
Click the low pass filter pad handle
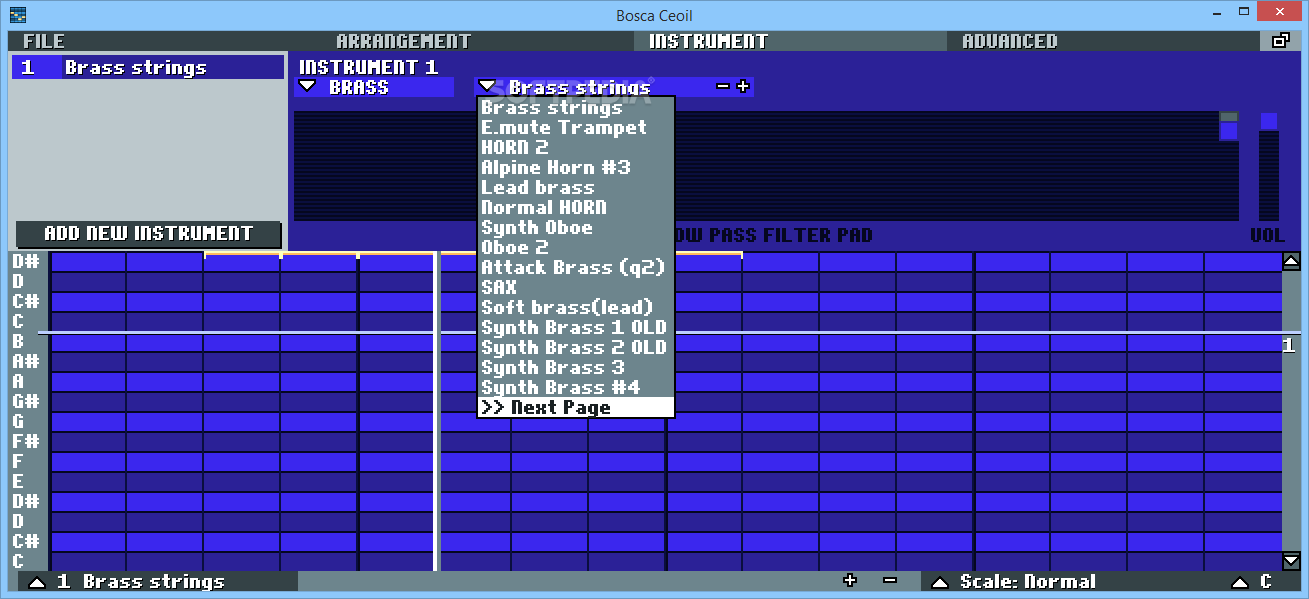(1229, 130)
